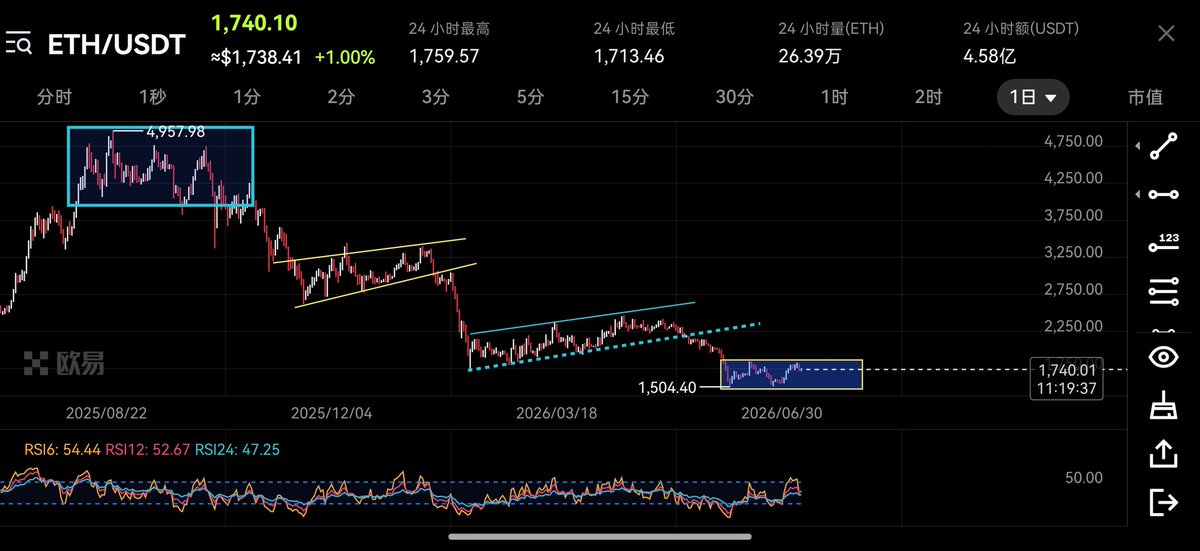Viewport: 1200px width, 551px height.
Task: Select the parallel lines drawing tool
Action: point(1164,294)
